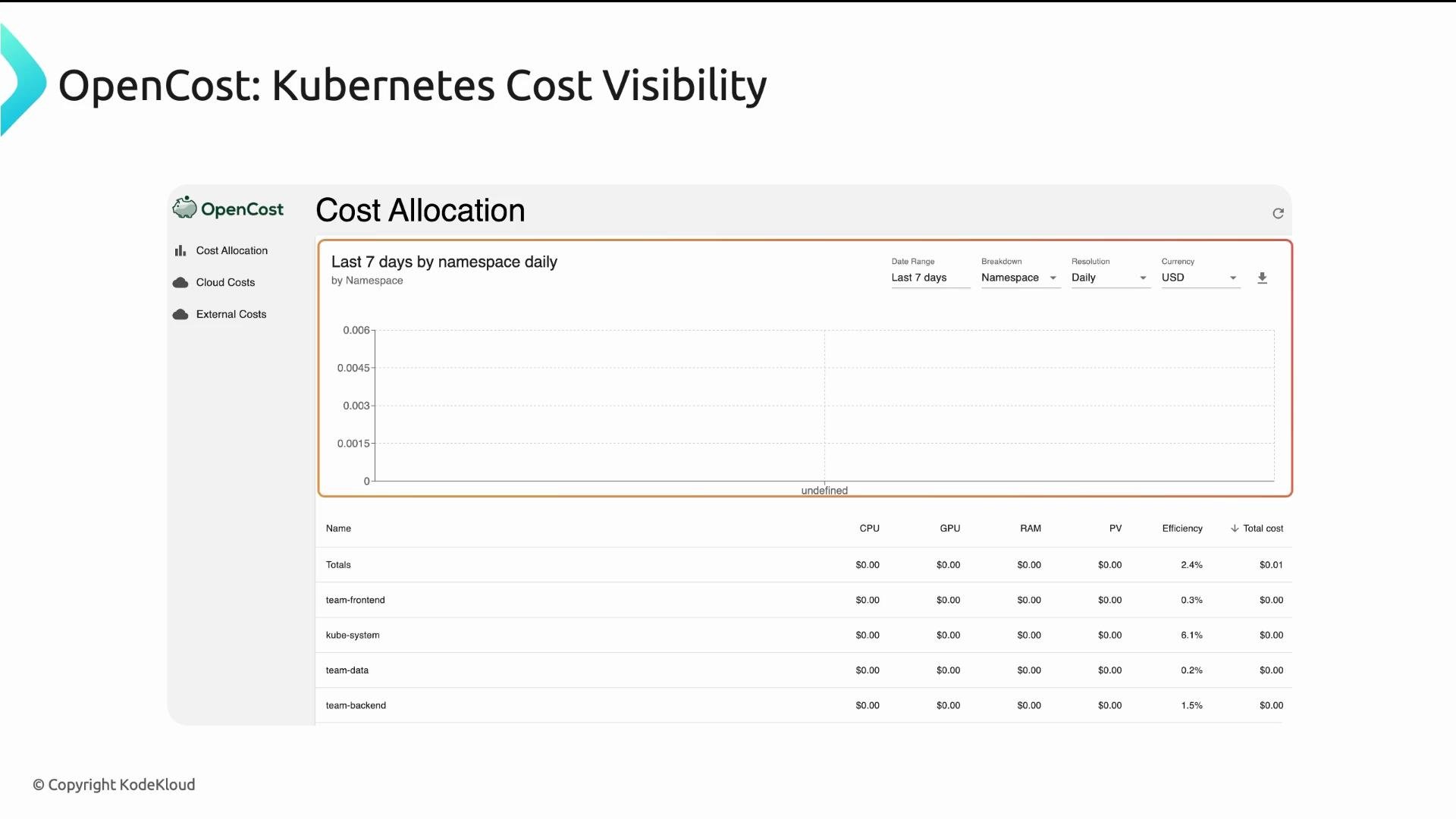Sort table by CPU column
The image size is (1456, 819).
click(x=869, y=529)
